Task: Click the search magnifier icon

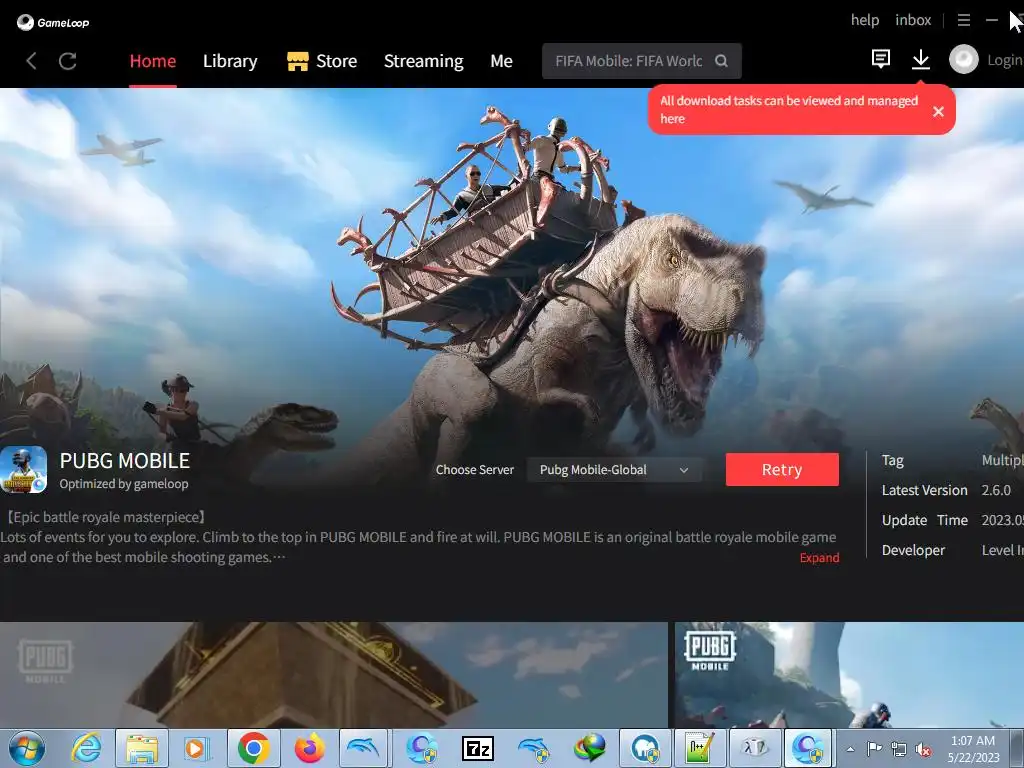Action: coord(721,61)
